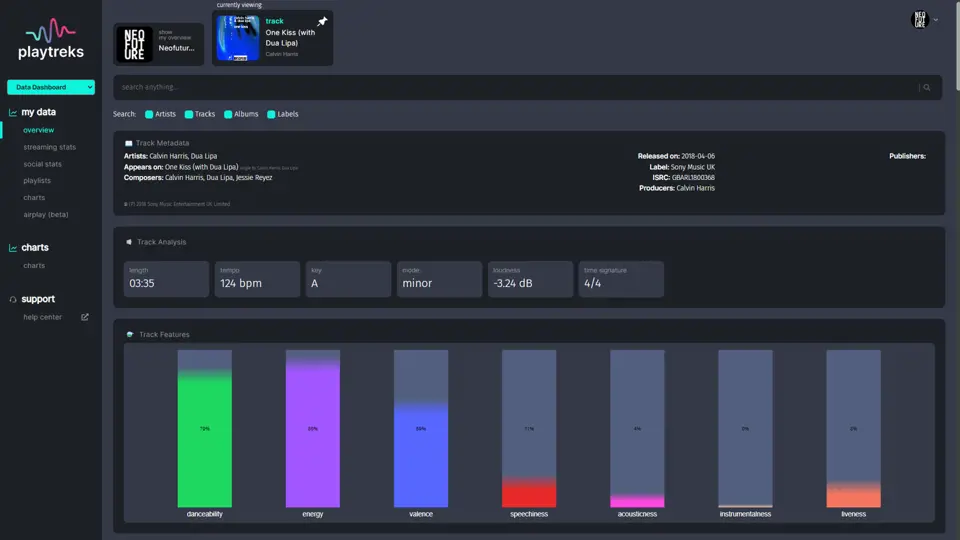
Task: Click the charts section chart icon
Action: pyautogui.click(x=13, y=248)
